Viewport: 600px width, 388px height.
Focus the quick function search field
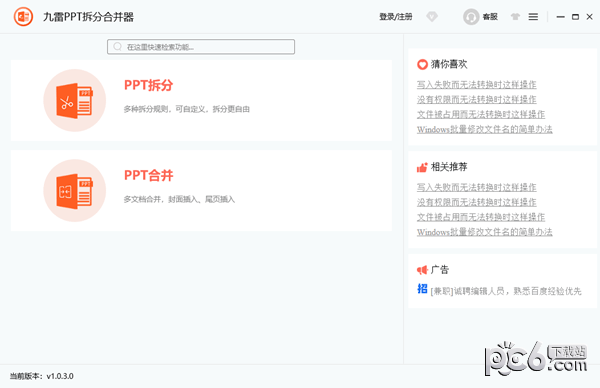coord(201,47)
